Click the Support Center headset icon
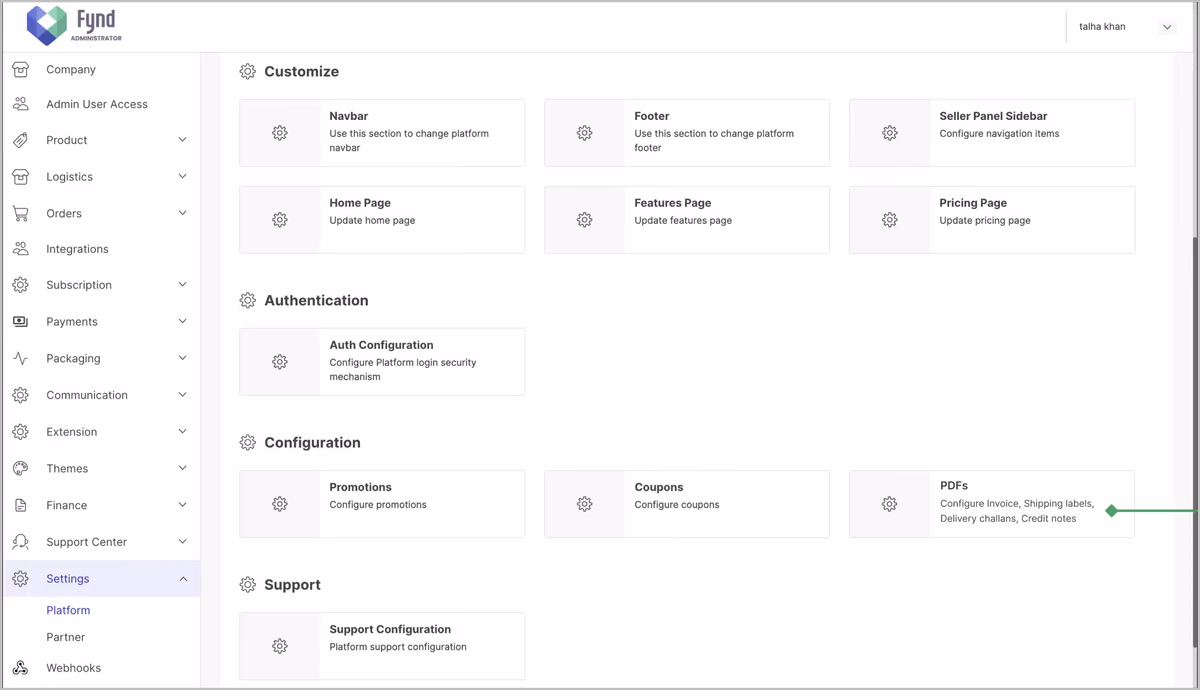 pyautogui.click(x=20, y=542)
